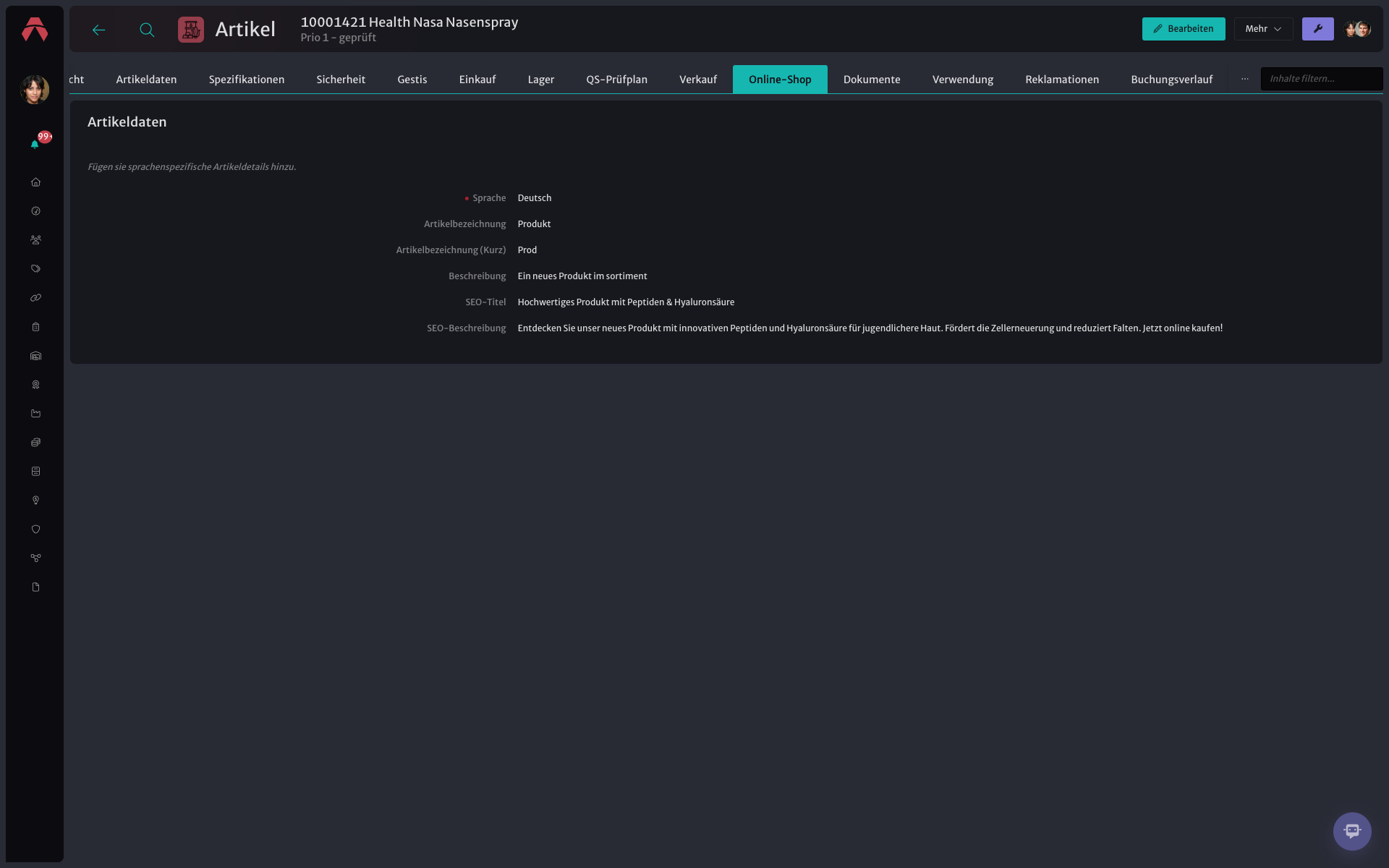Focus the 'Inhalte filtern...' filter field
This screenshot has height=868, width=1389.
point(1322,79)
